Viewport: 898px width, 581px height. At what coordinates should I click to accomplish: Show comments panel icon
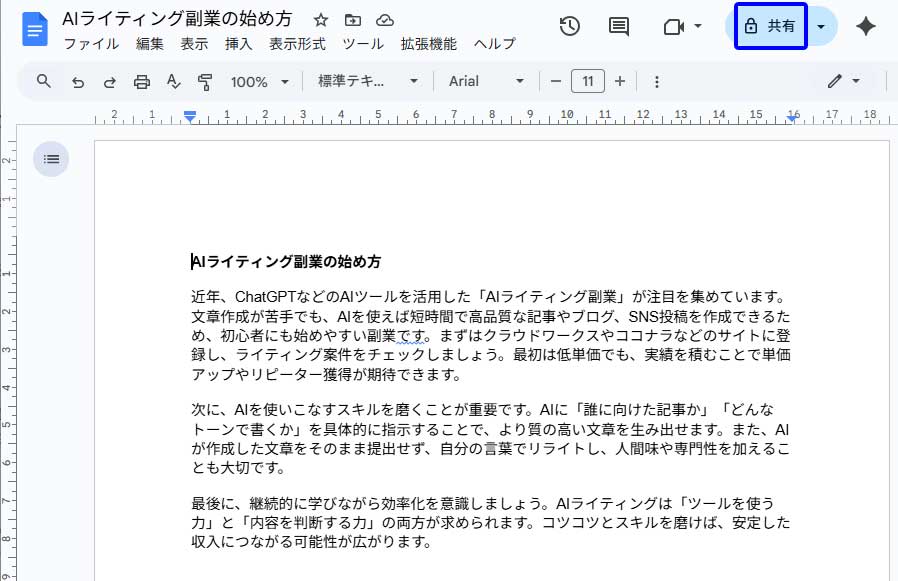[619, 26]
